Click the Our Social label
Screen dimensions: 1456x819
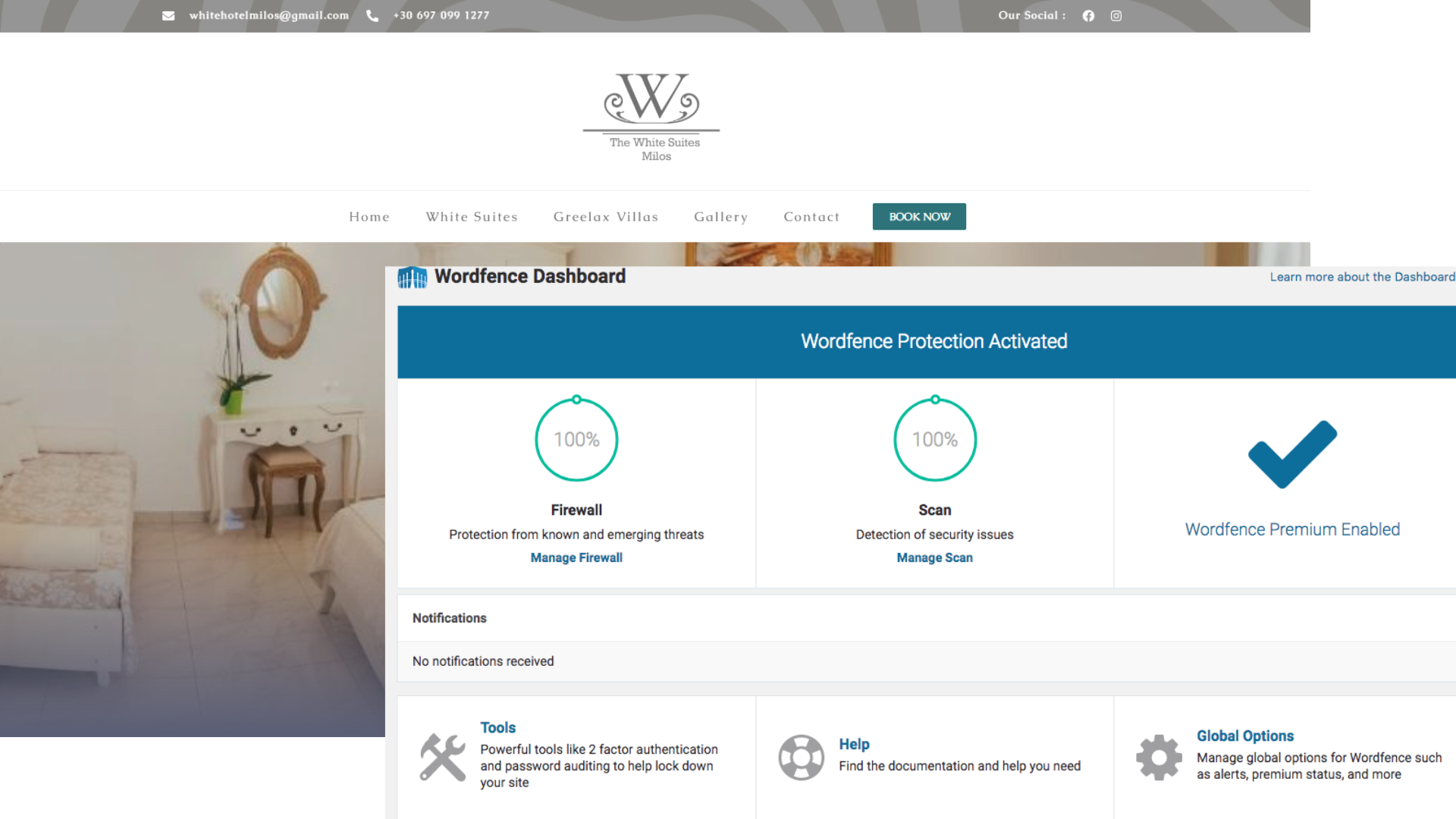click(1031, 15)
